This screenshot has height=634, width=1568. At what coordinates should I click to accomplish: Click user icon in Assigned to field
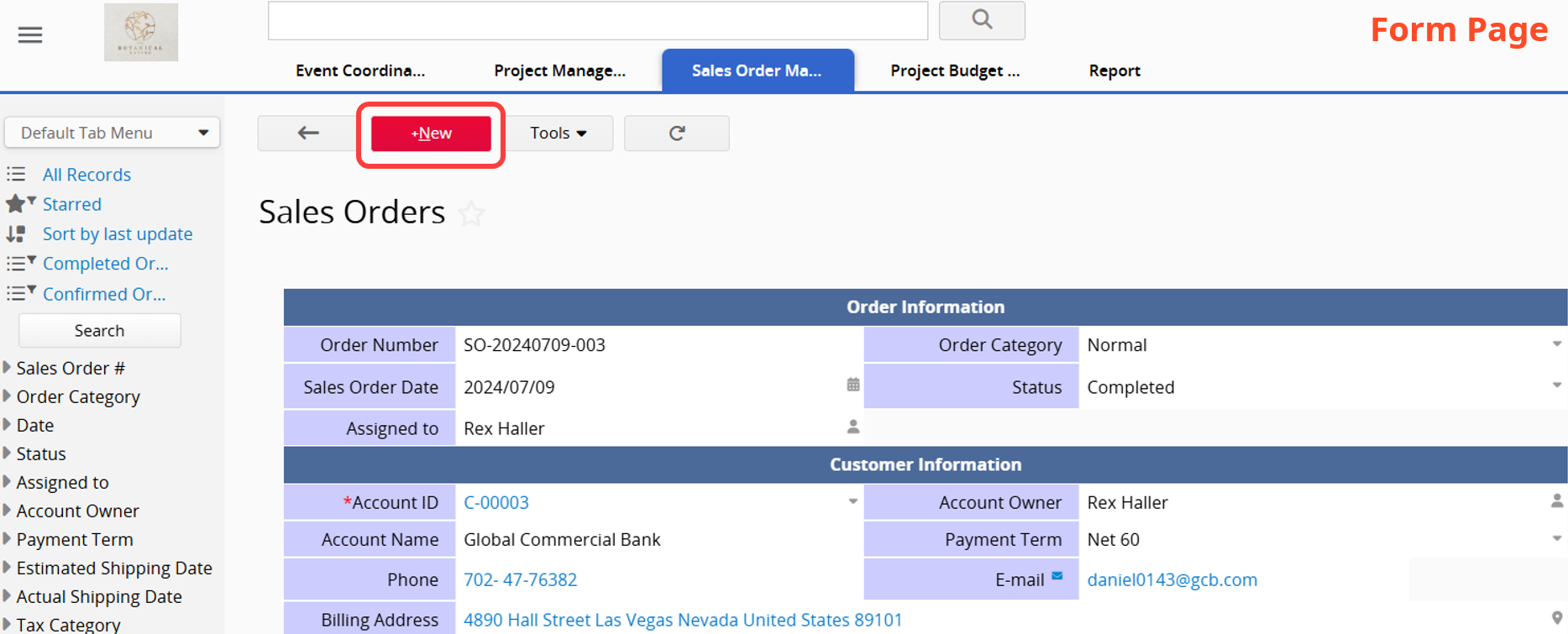(x=852, y=427)
